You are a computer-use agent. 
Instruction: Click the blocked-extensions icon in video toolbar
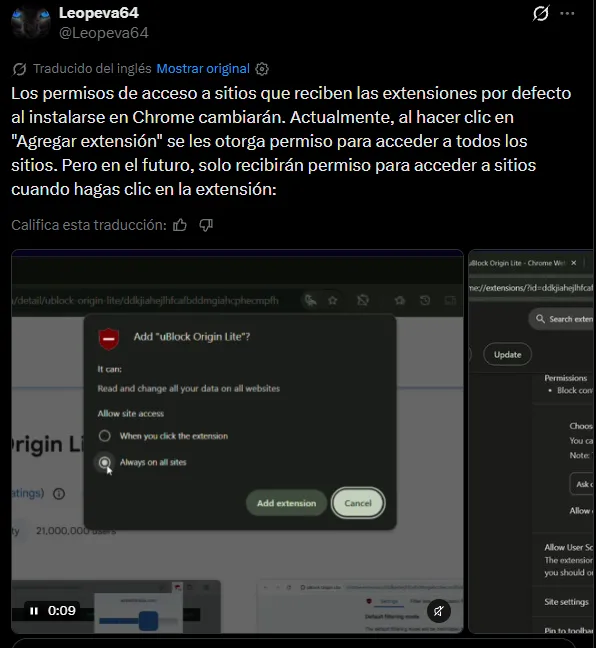[x=363, y=300]
